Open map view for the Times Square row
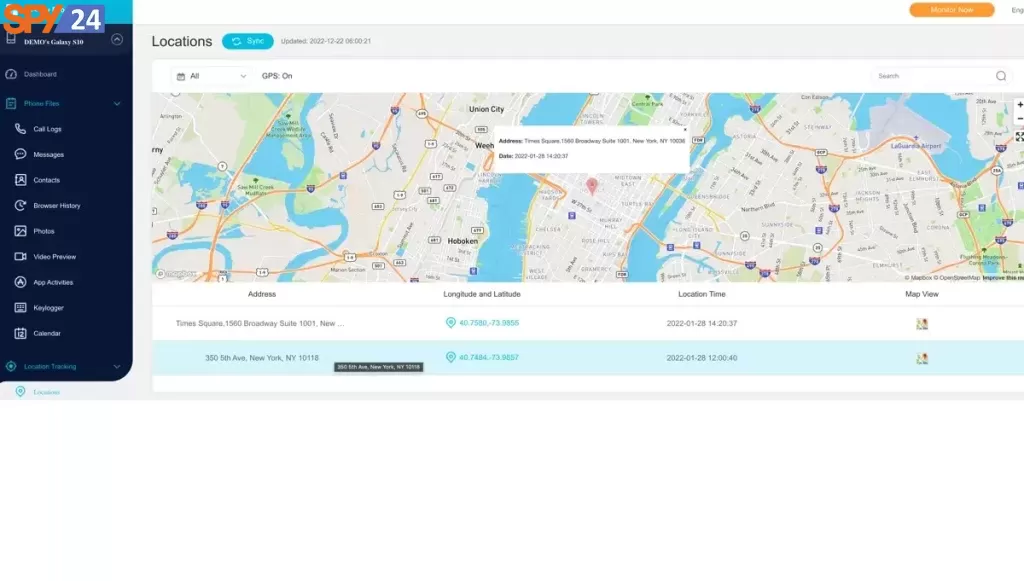1024x581 pixels. click(921, 324)
